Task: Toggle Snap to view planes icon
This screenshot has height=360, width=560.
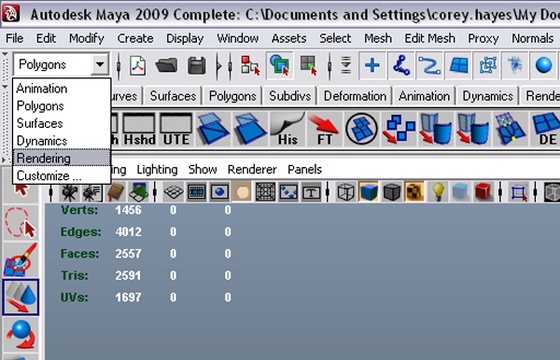Action: [459, 65]
